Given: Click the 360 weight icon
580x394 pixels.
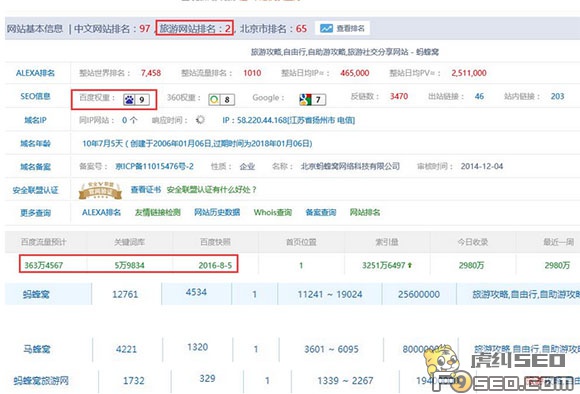Looking at the screenshot, I should (x=214, y=100).
